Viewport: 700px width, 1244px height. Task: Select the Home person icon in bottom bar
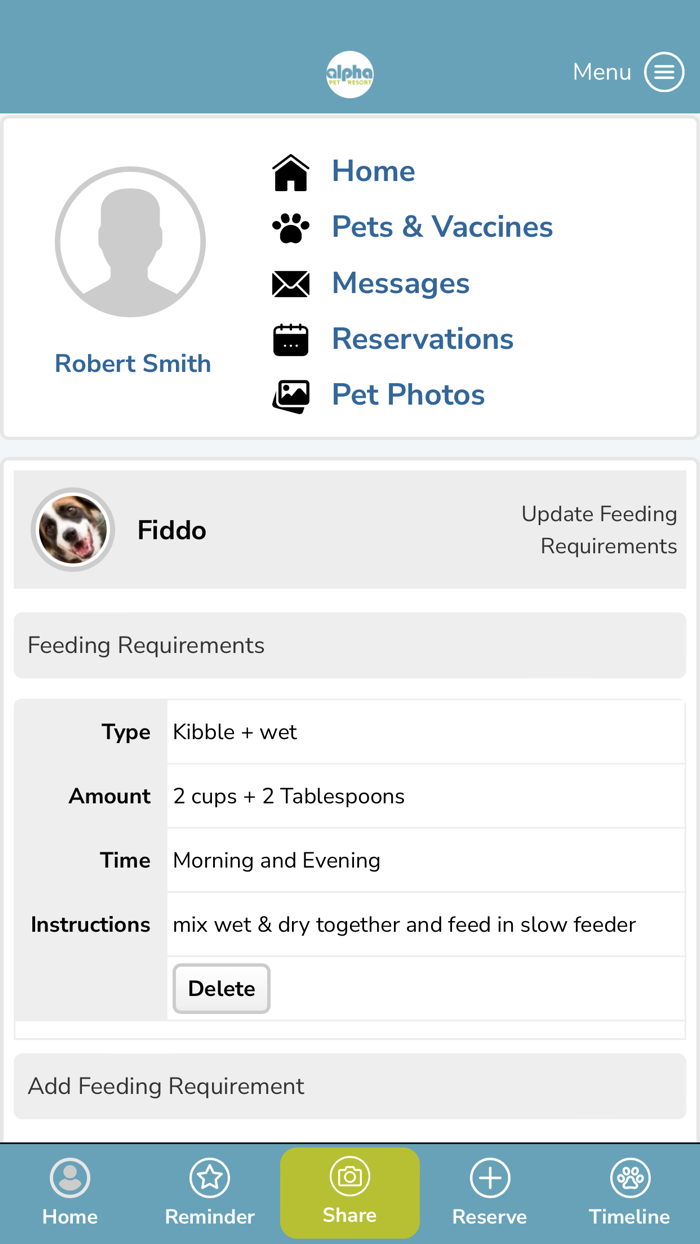(70, 1178)
